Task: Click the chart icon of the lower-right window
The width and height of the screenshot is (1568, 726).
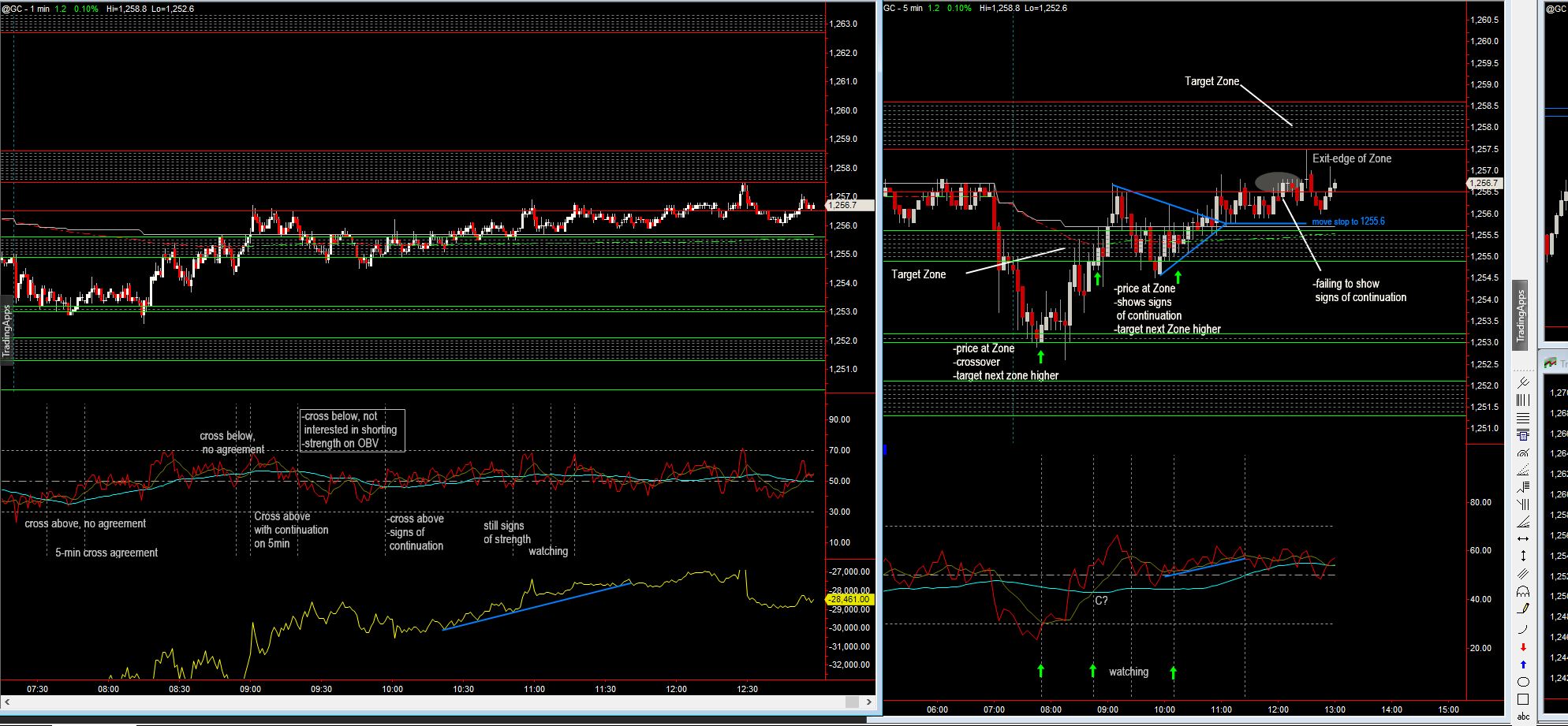Action: coord(1551,363)
